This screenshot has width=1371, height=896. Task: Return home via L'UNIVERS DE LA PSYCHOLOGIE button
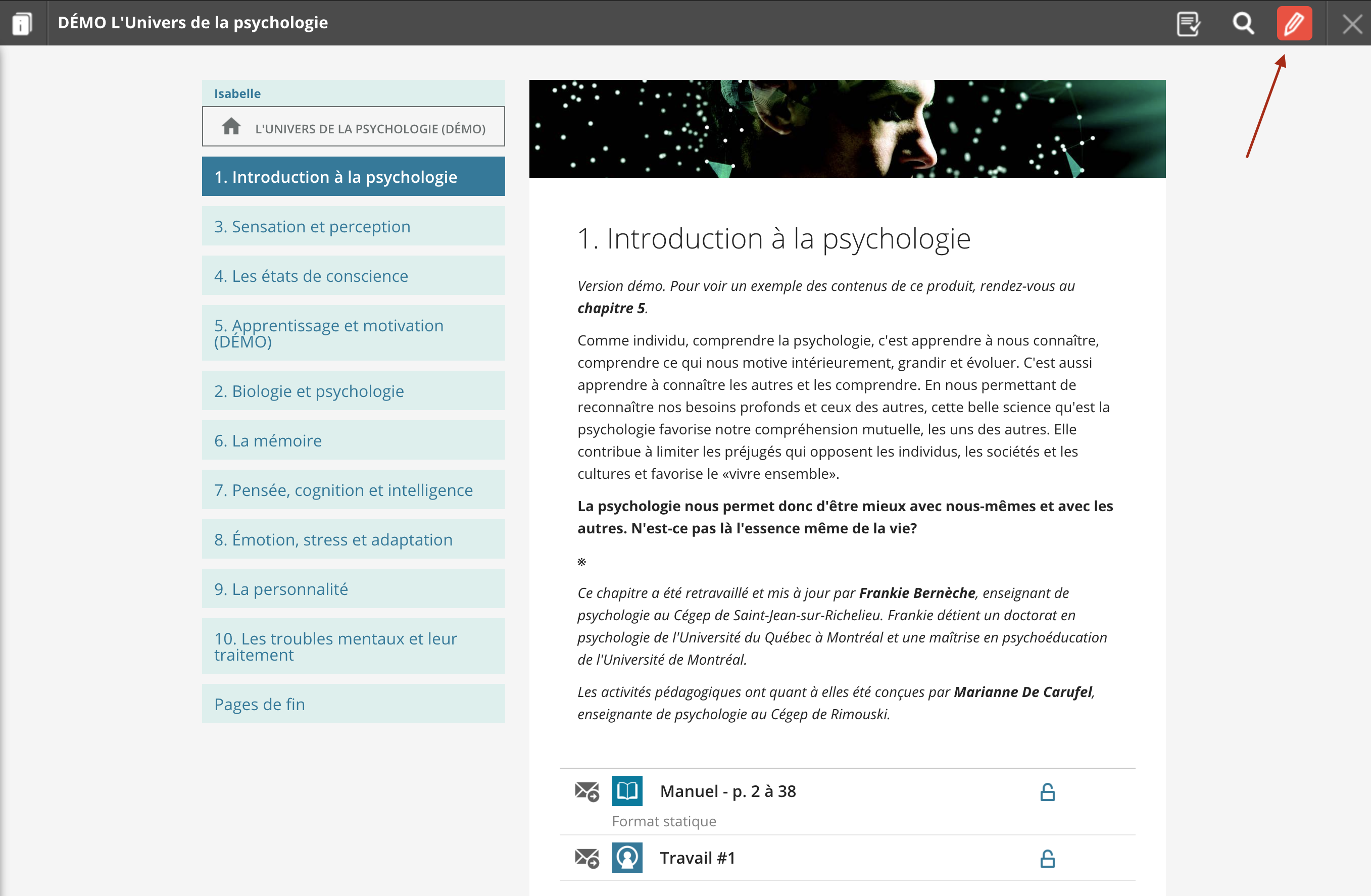(353, 127)
